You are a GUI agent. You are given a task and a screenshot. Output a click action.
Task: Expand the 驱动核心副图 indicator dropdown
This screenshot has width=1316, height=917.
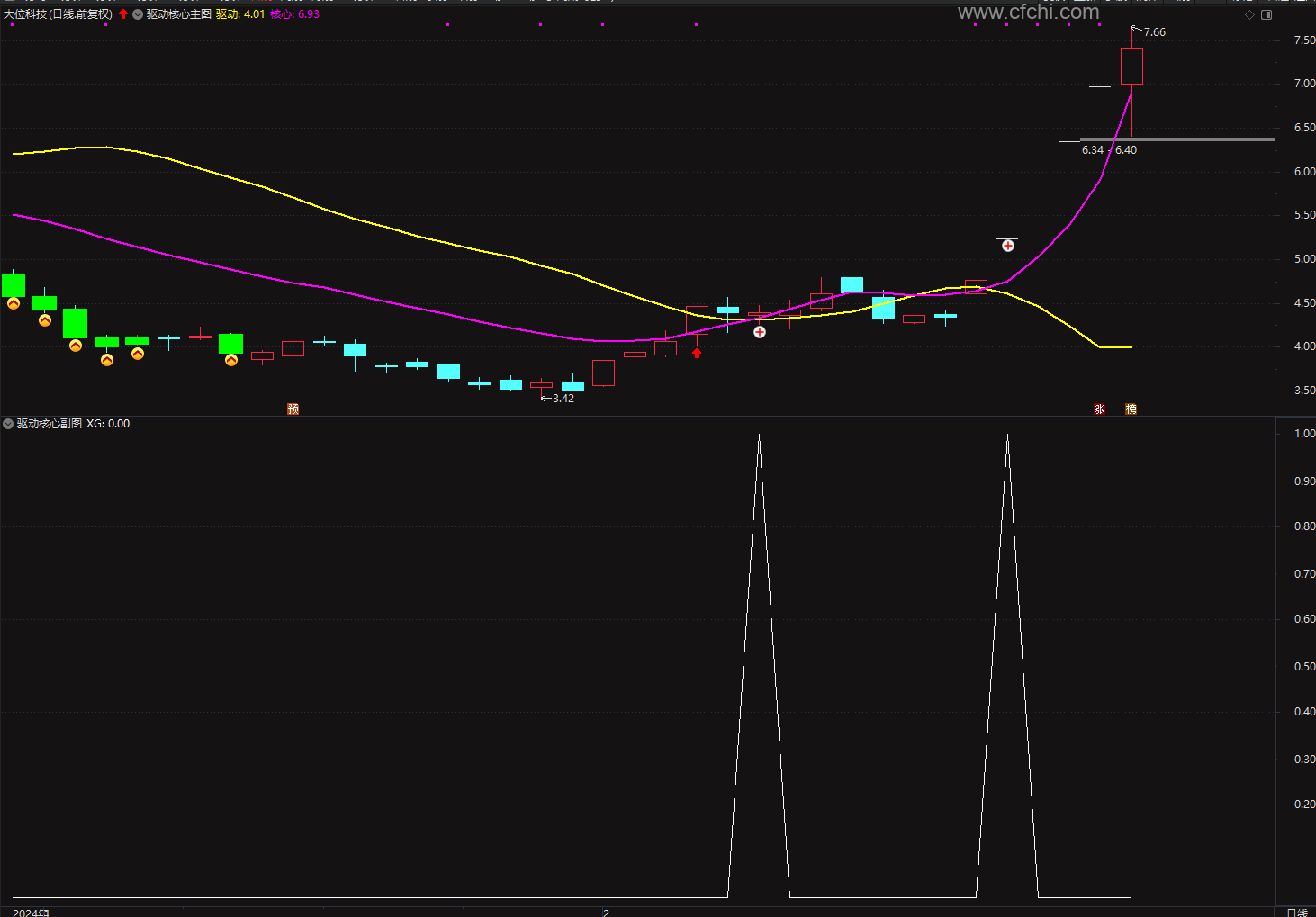point(8,424)
